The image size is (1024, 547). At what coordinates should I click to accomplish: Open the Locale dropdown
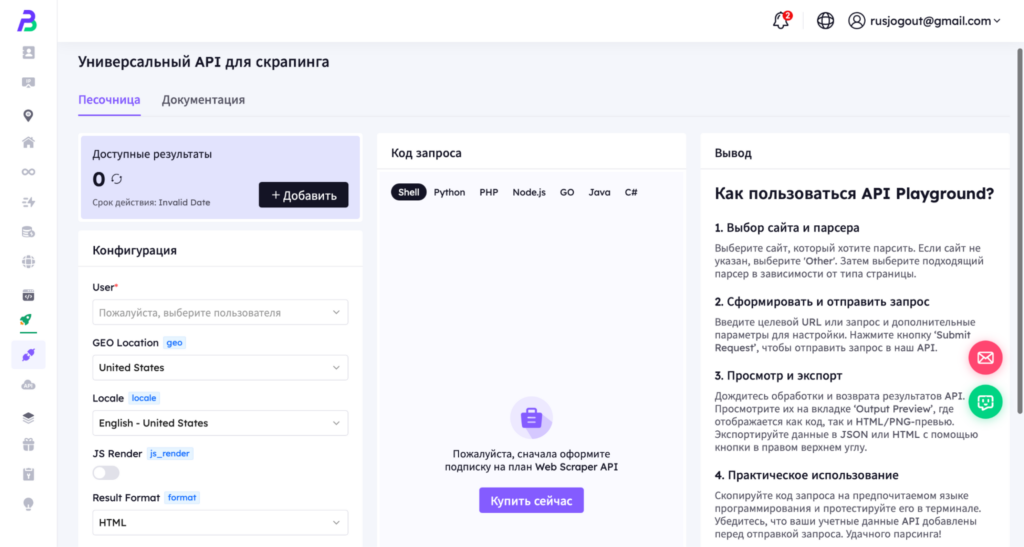pos(220,423)
